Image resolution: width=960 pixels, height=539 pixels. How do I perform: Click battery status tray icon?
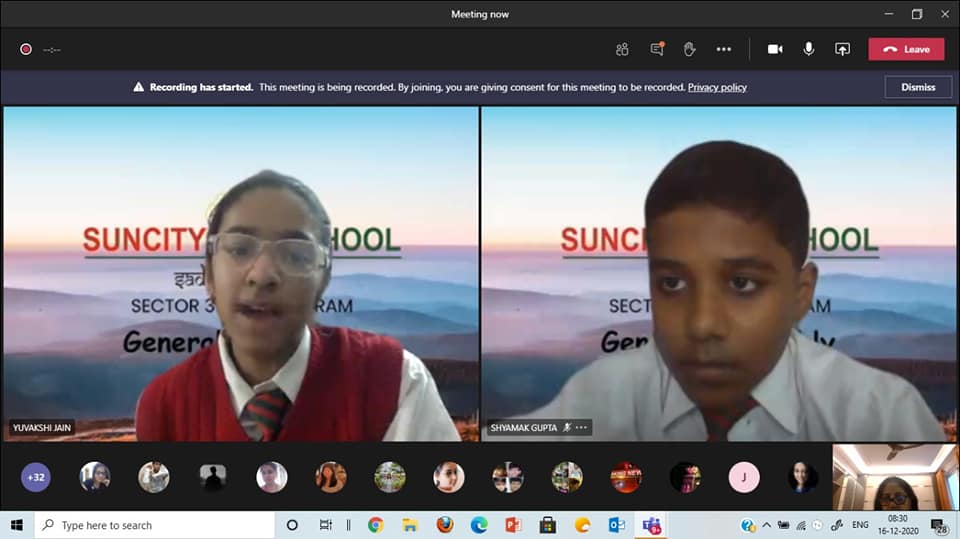tap(783, 525)
